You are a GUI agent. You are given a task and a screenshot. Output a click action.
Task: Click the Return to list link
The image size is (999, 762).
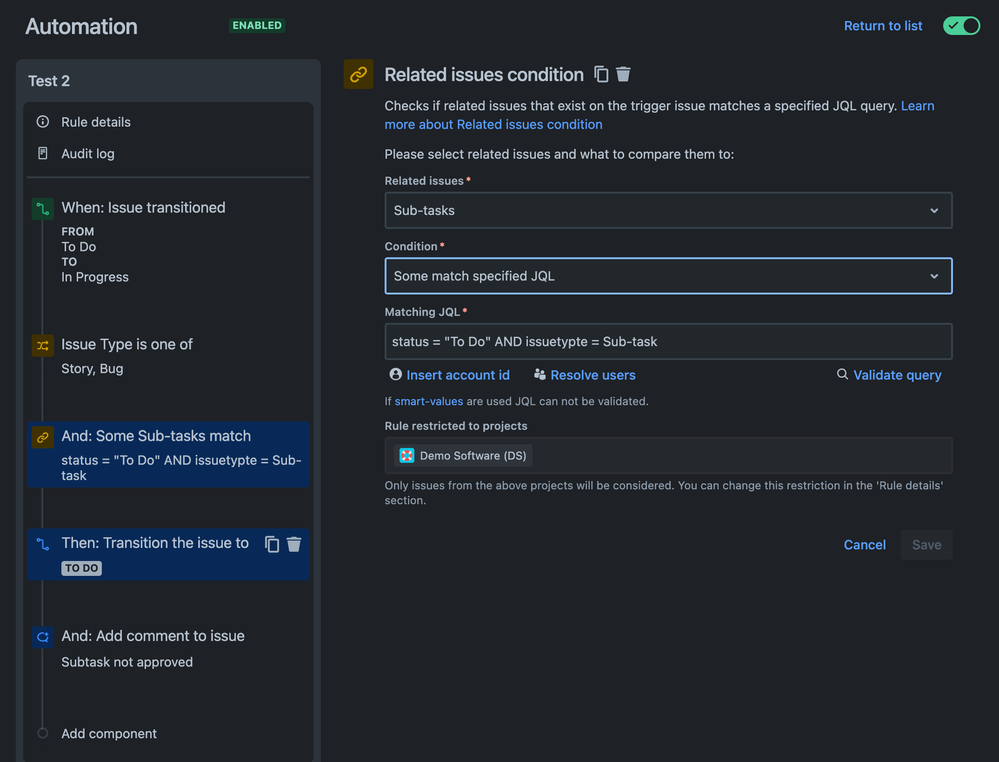(x=883, y=26)
